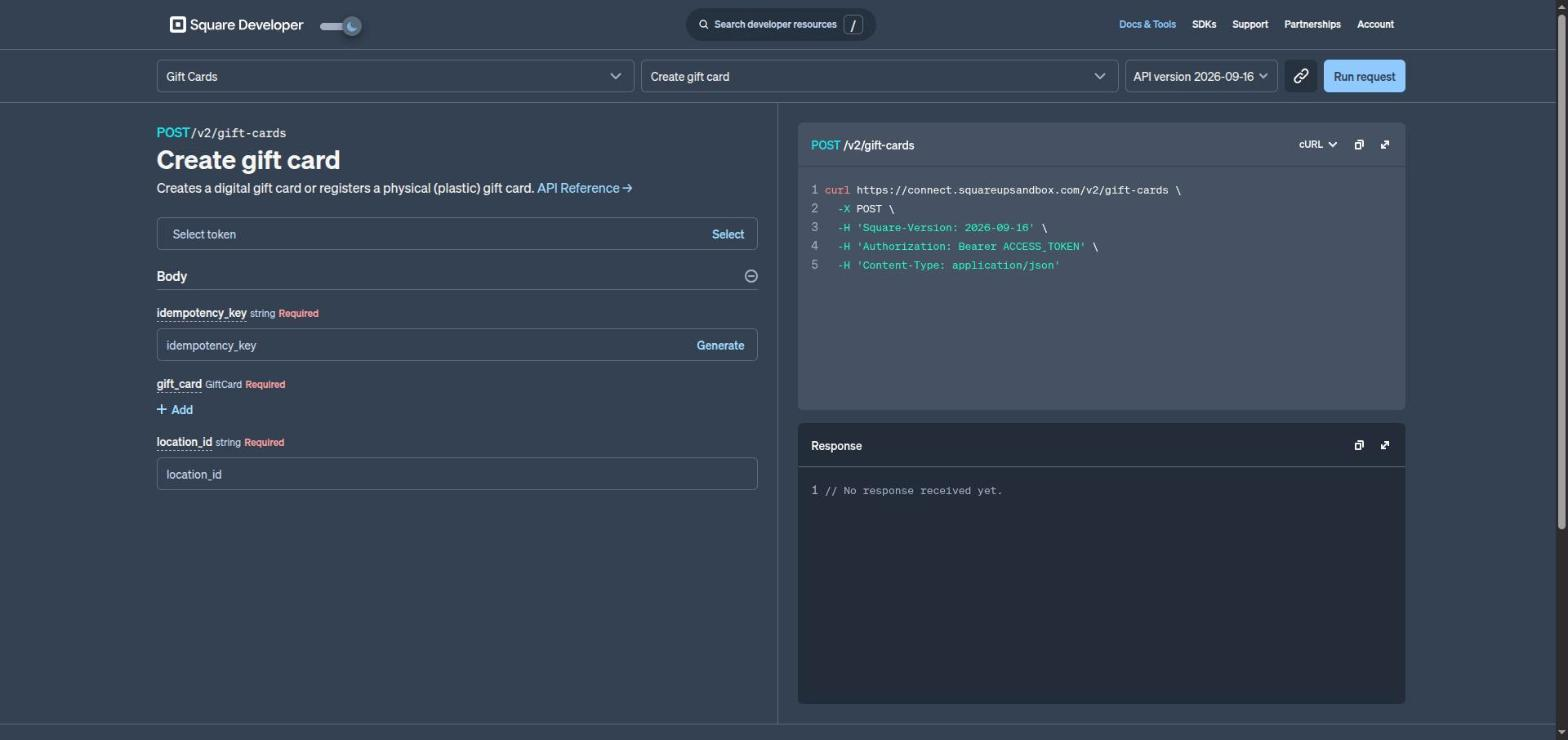The image size is (1568, 740).
Task: Click the Square-Version header line
Action: [942, 228]
